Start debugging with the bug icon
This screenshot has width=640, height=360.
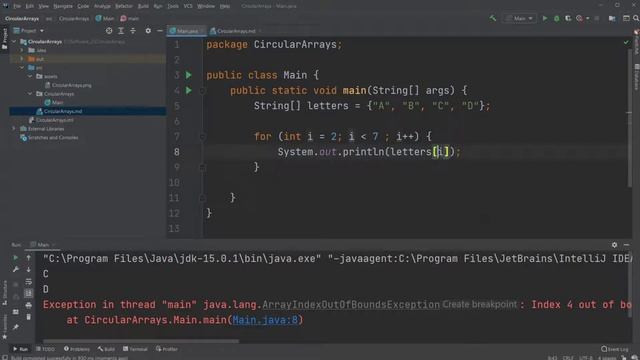(556, 18)
